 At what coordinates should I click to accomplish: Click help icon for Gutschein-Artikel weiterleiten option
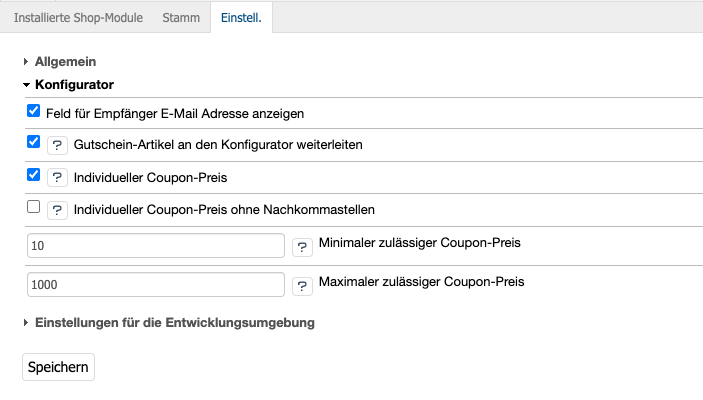pyautogui.click(x=58, y=145)
